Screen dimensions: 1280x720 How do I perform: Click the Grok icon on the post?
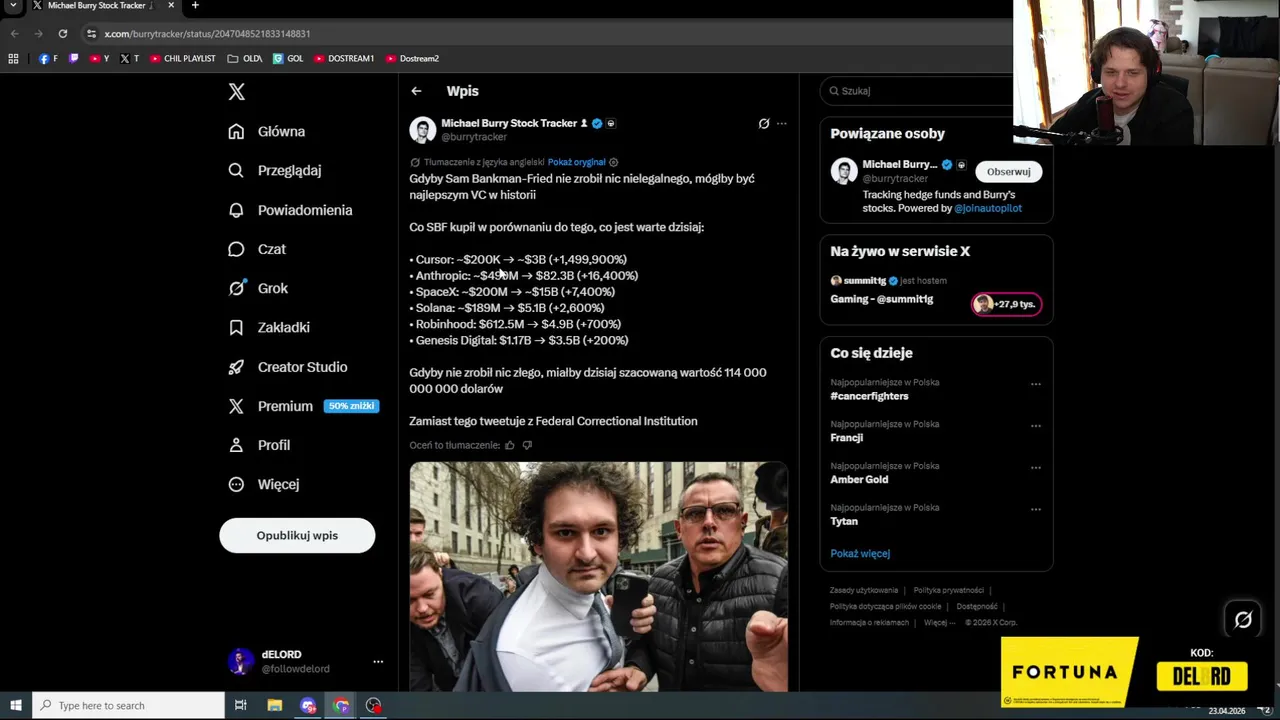point(763,123)
